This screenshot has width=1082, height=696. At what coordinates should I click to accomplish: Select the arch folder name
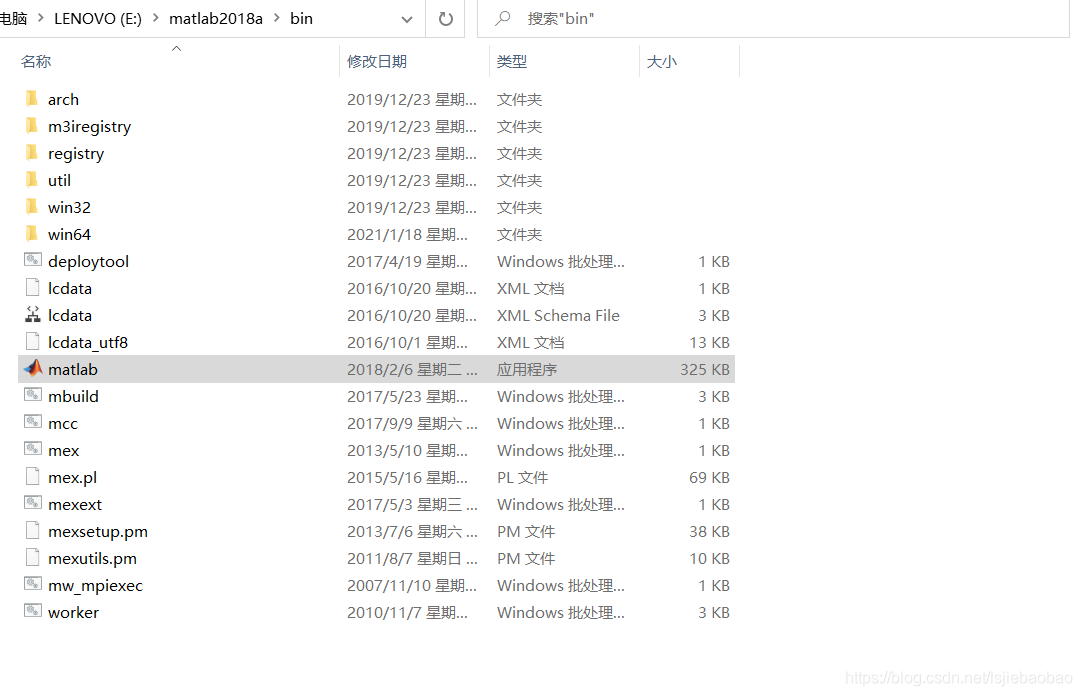(x=63, y=99)
